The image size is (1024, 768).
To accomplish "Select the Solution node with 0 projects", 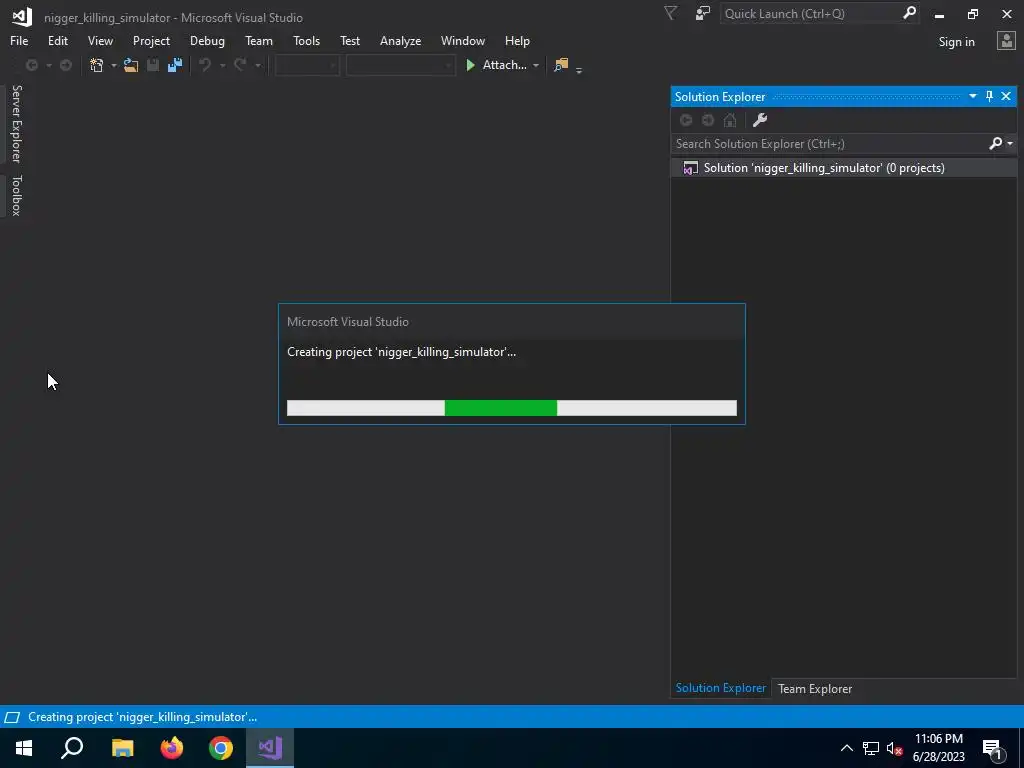I will (x=844, y=168).
